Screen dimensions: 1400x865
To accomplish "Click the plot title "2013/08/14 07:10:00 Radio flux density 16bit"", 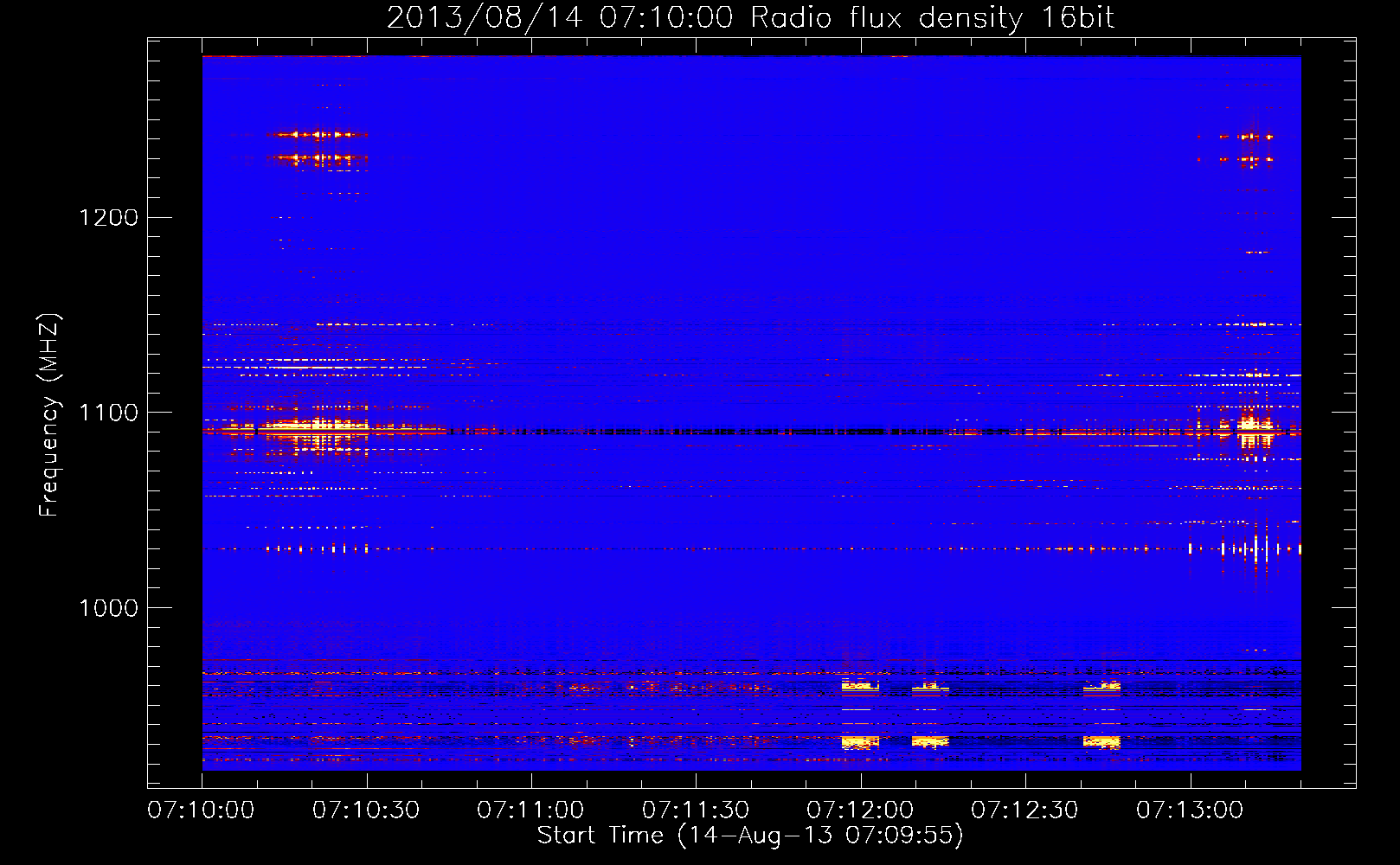I will tap(750, 18).
